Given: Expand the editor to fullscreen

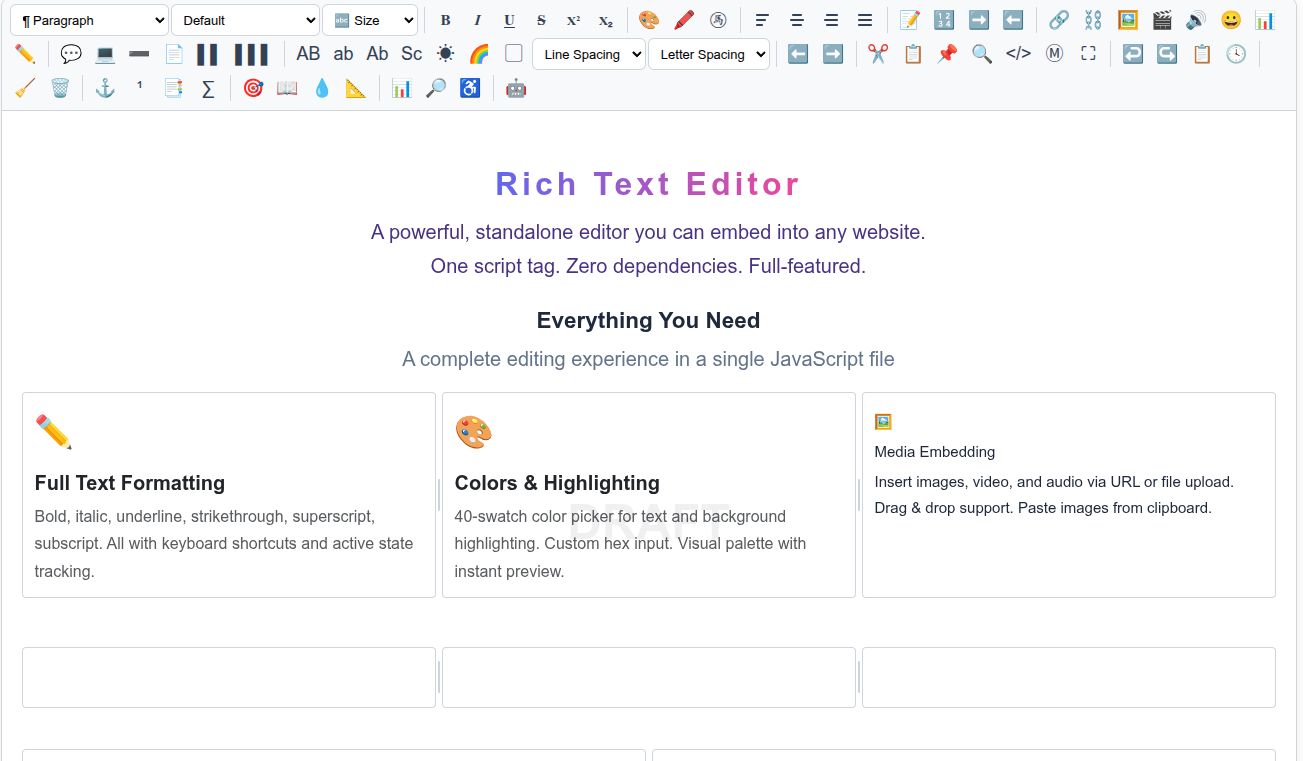Looking at the screenshot, I should pyautogui.click(x=1088, y=54).
